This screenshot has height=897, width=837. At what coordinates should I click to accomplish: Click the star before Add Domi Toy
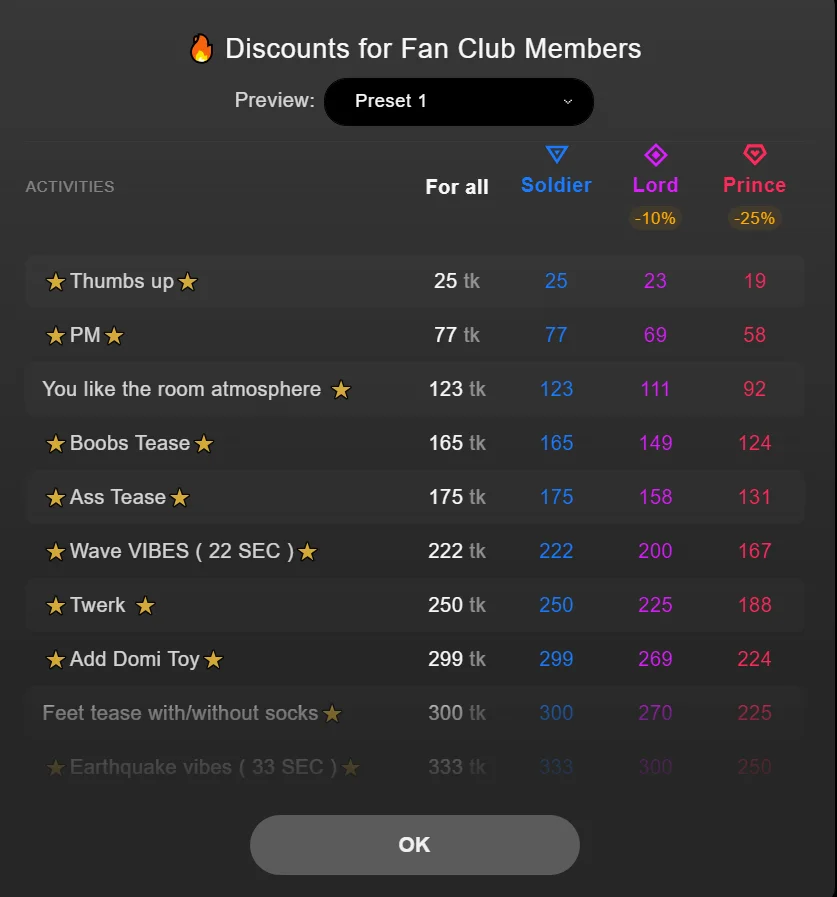point(56,660)
